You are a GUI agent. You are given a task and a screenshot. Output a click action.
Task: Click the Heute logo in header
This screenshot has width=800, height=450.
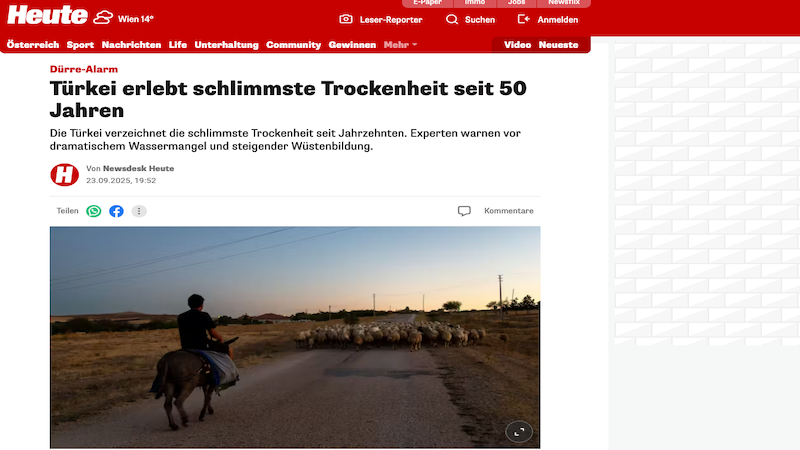pyautogui.click(x=47, y=15)
